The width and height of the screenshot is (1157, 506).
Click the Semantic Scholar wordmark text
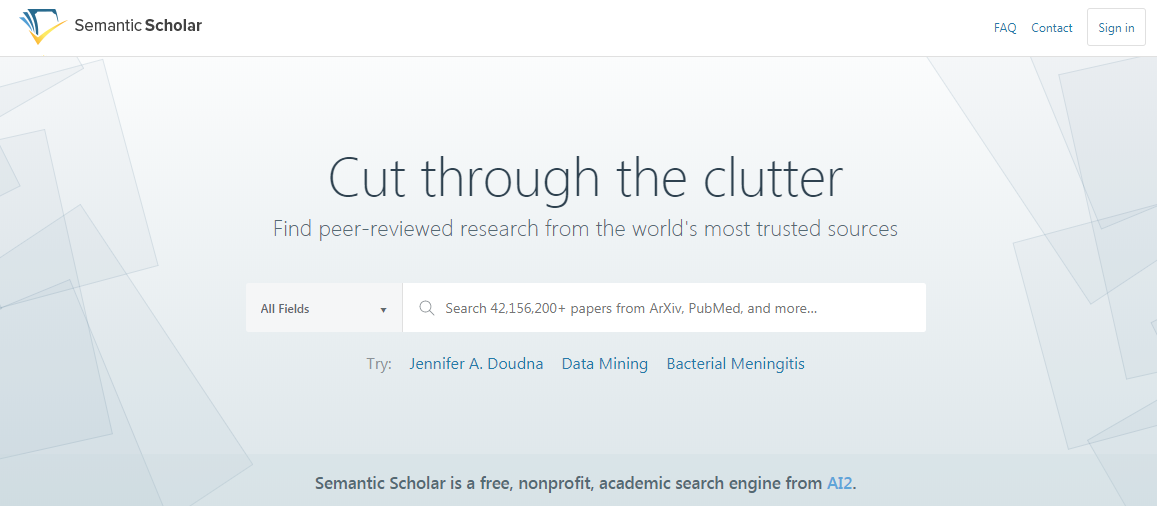pos(138,26)
